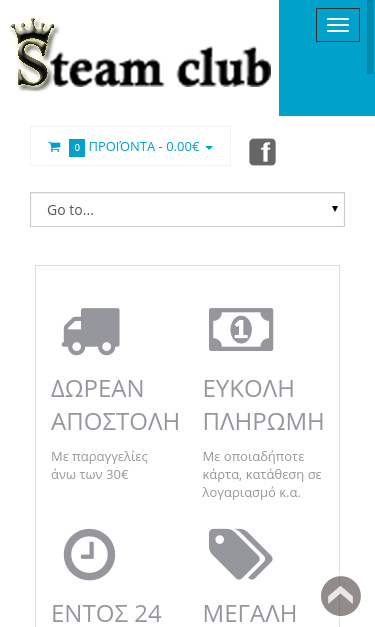Click the 'ΕΝΤΟΣ 24' heading

tap(107, 613)
